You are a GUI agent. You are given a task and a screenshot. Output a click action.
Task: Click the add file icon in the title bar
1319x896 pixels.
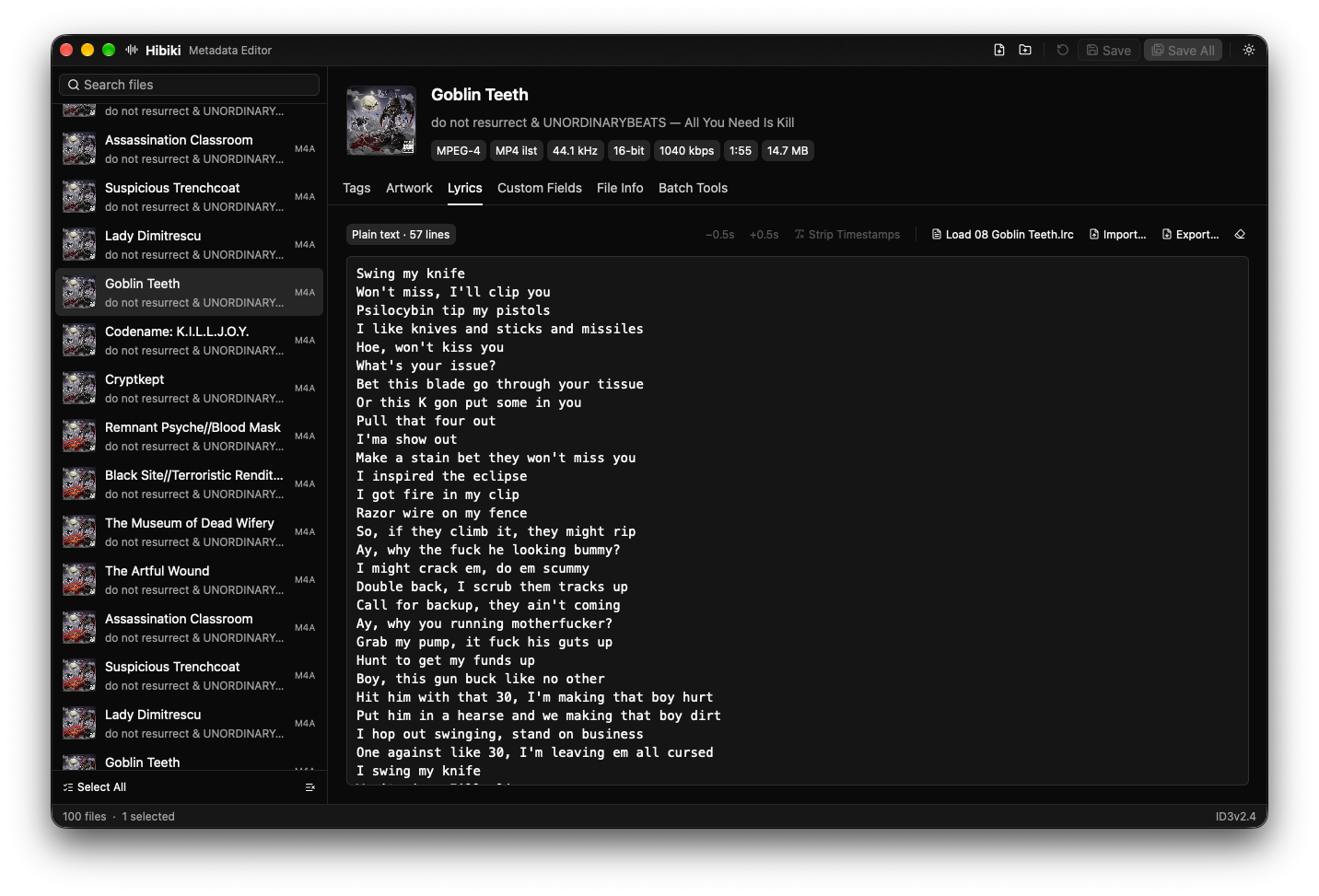click(x=999, y=50)
